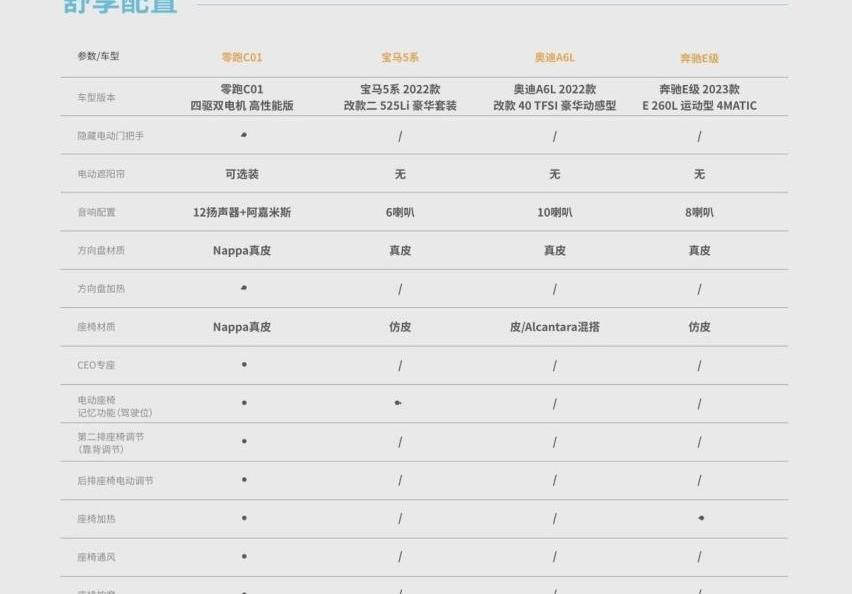
Task: Click the '第二排座椅调节 (靠背调节)' row label
Action: (x=110, y=443)
